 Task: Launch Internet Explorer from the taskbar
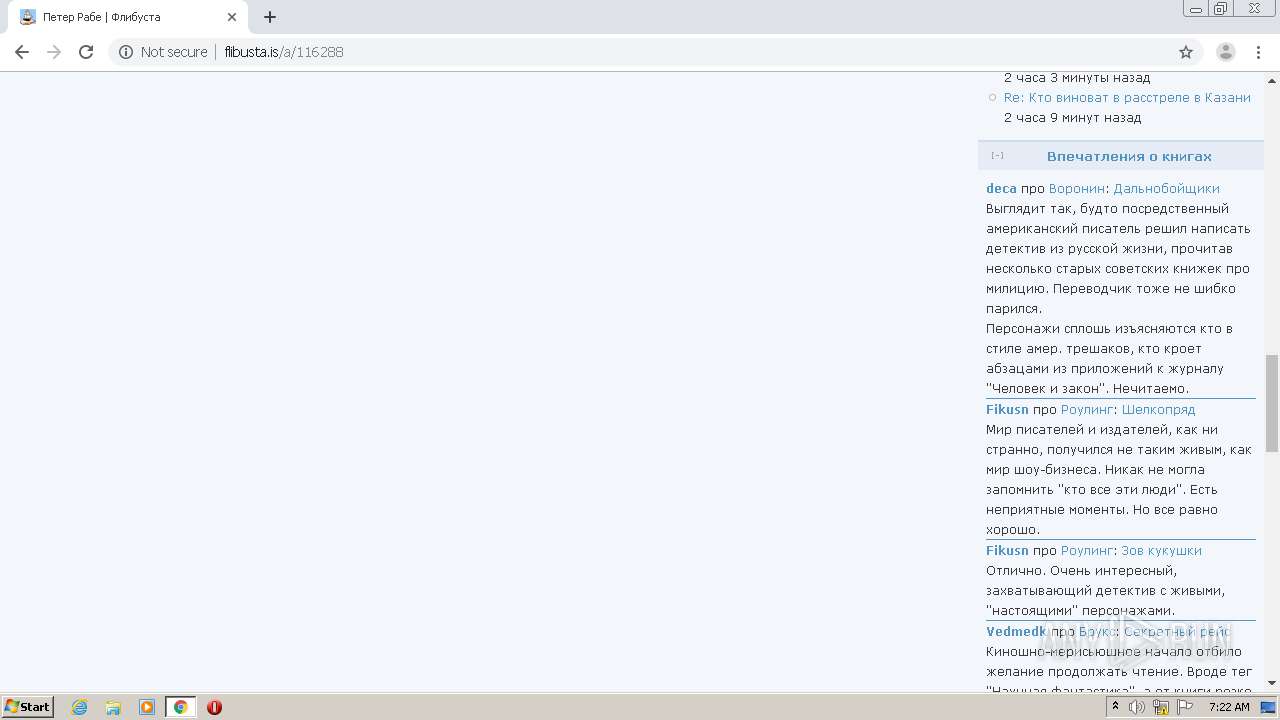click(x=79, y=707)
